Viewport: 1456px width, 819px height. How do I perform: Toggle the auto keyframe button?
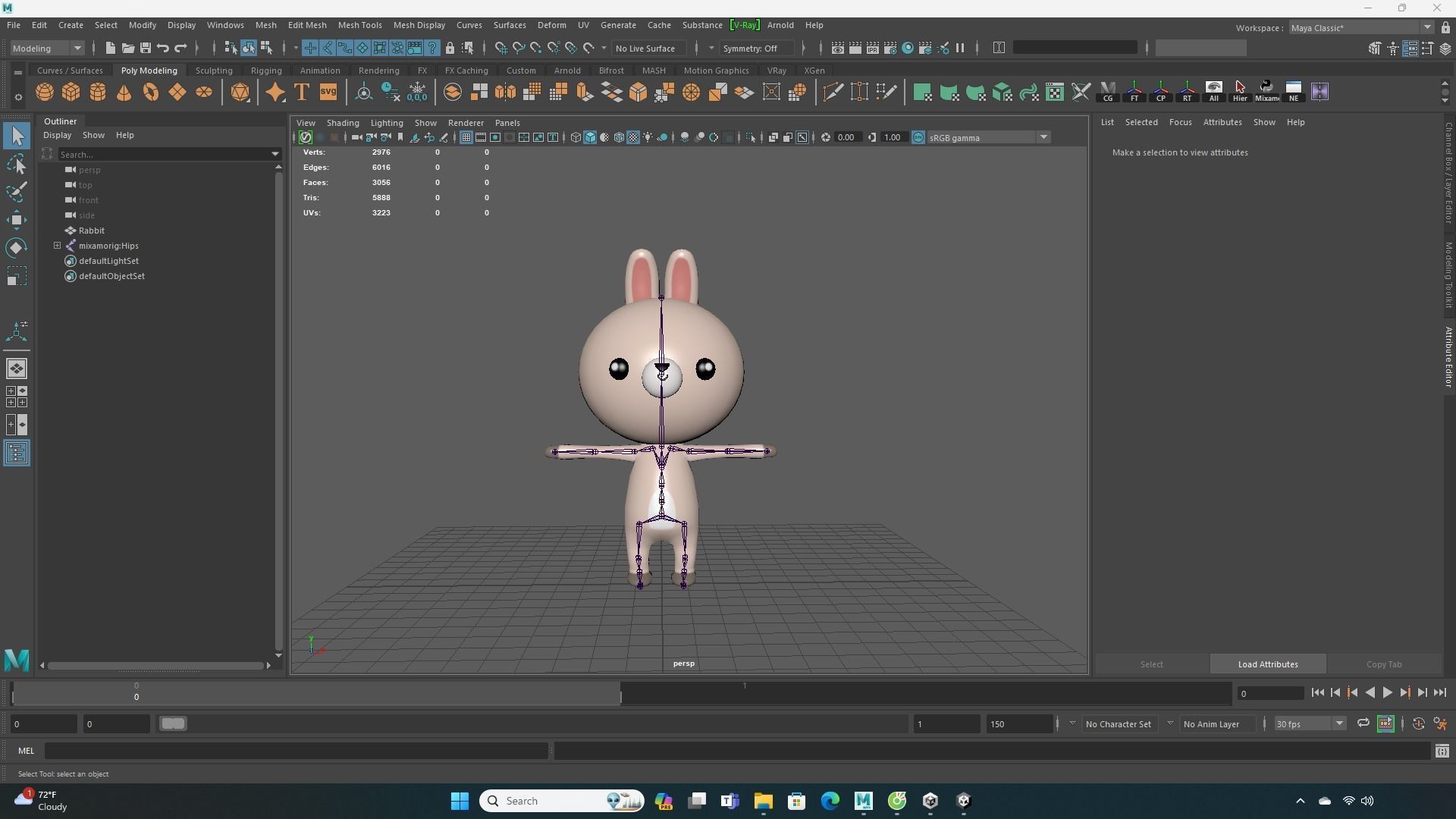(1418, 723)
